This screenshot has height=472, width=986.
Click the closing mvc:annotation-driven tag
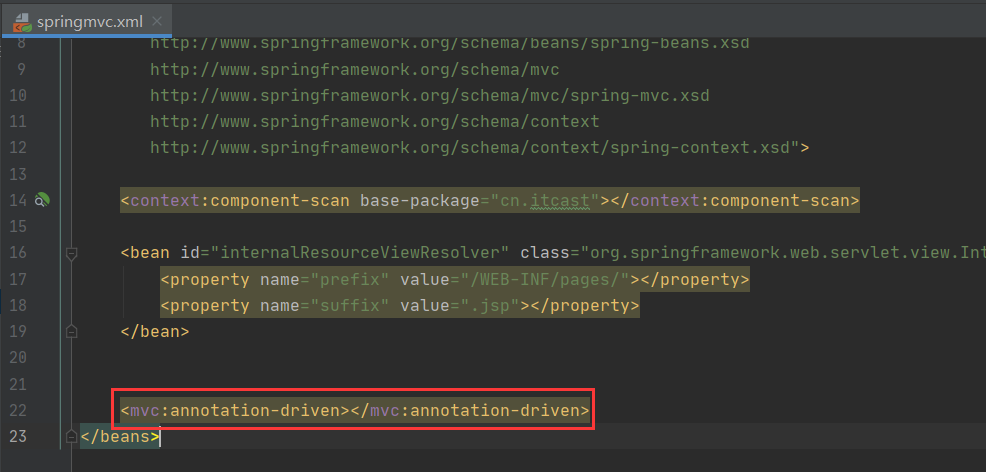470,410
